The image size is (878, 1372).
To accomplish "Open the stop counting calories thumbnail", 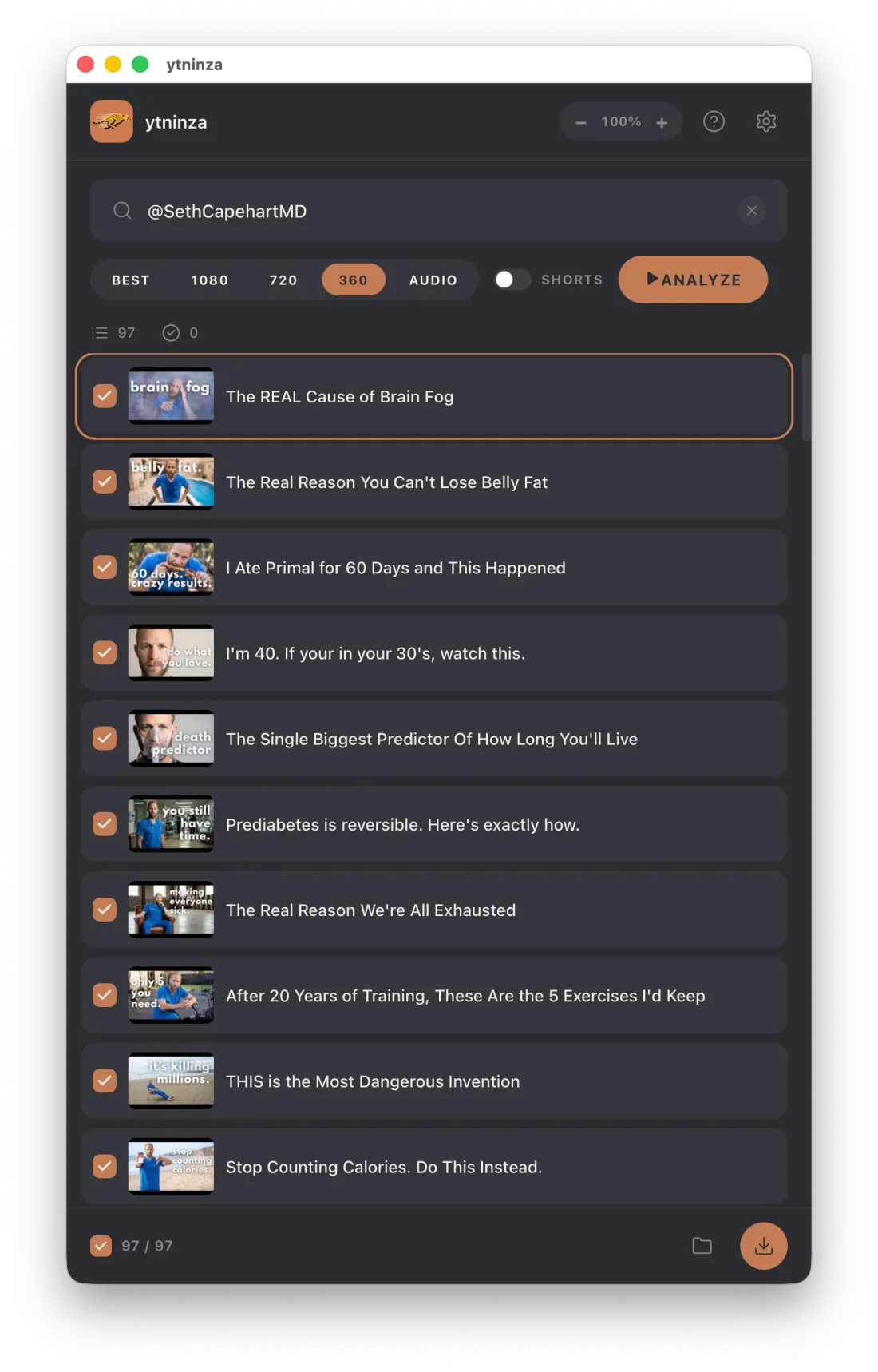I will (171, 1166).
